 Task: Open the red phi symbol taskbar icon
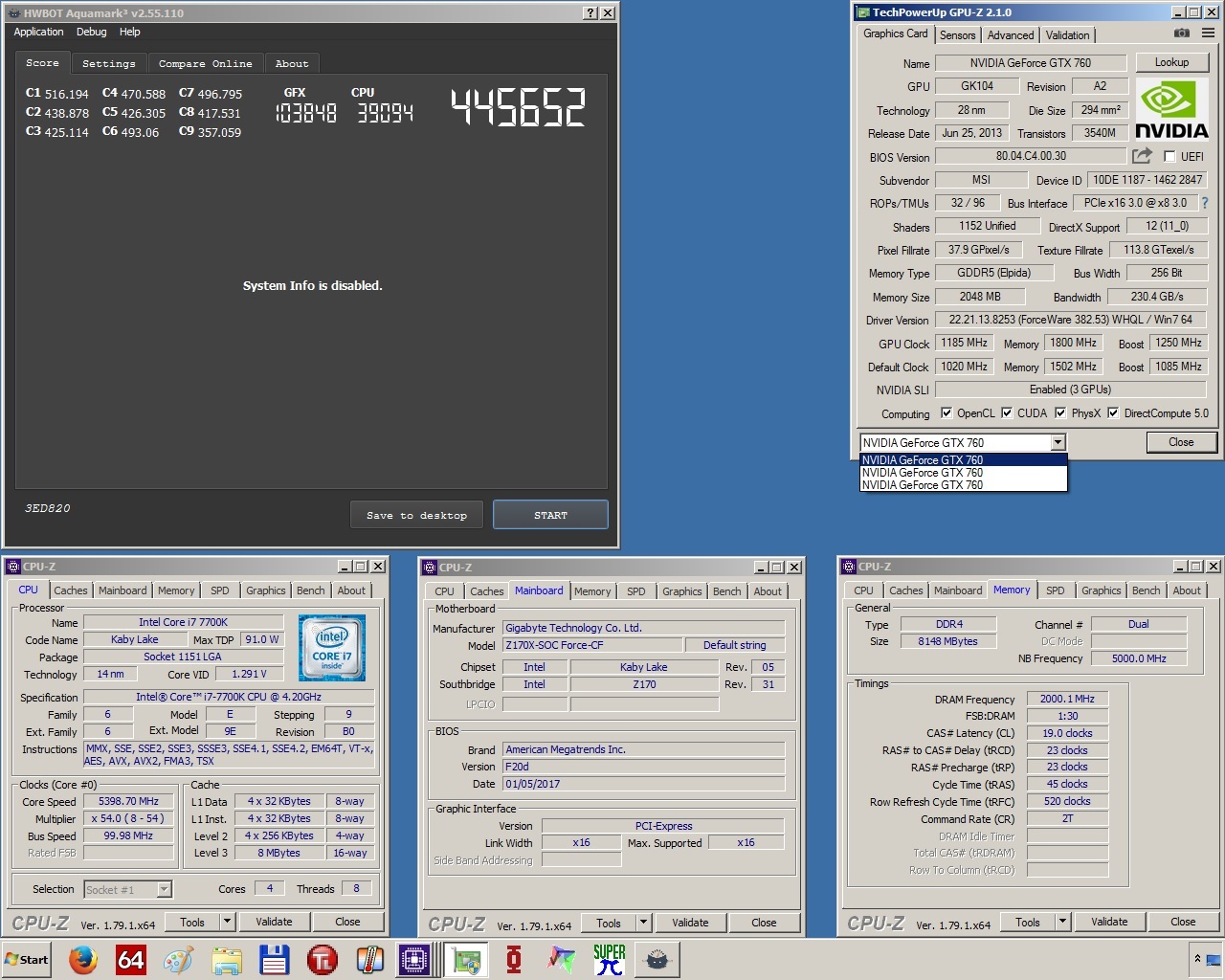pyautogui.click(x=514, y=959)
